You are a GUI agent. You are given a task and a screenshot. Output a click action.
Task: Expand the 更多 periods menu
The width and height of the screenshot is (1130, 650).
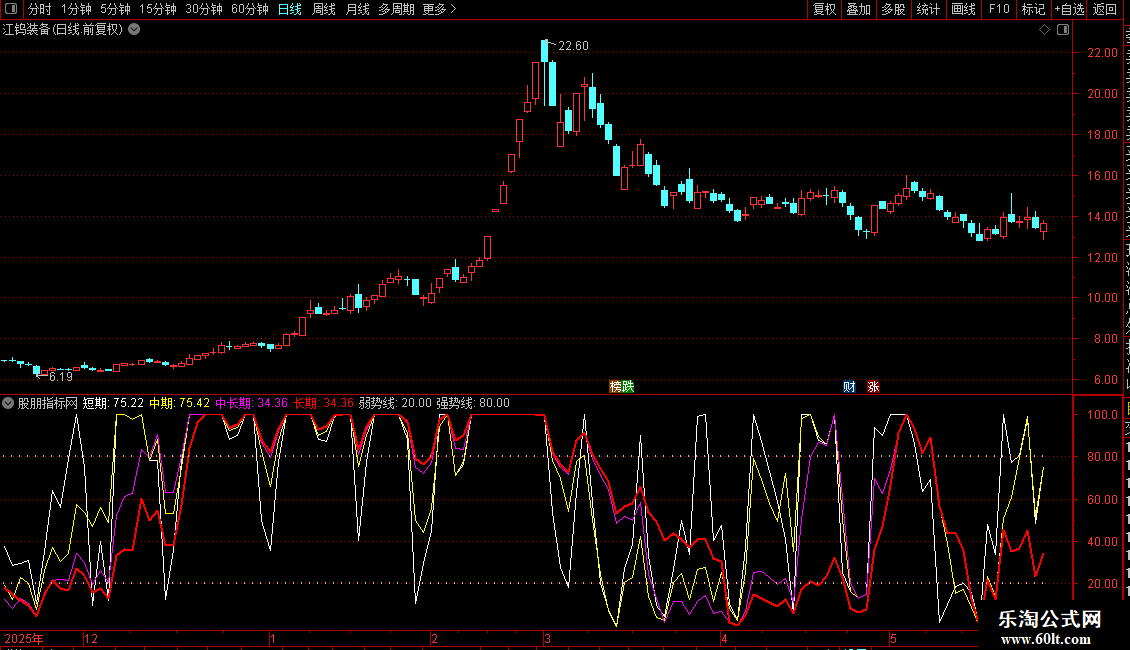439,9
